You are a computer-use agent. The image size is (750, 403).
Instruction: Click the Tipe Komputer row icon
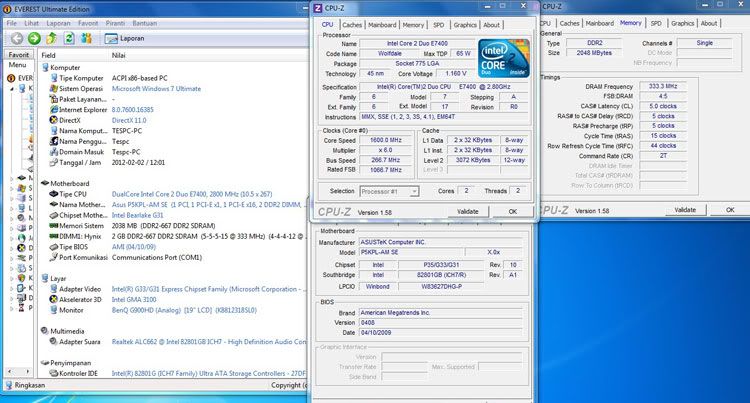[54, 78]
